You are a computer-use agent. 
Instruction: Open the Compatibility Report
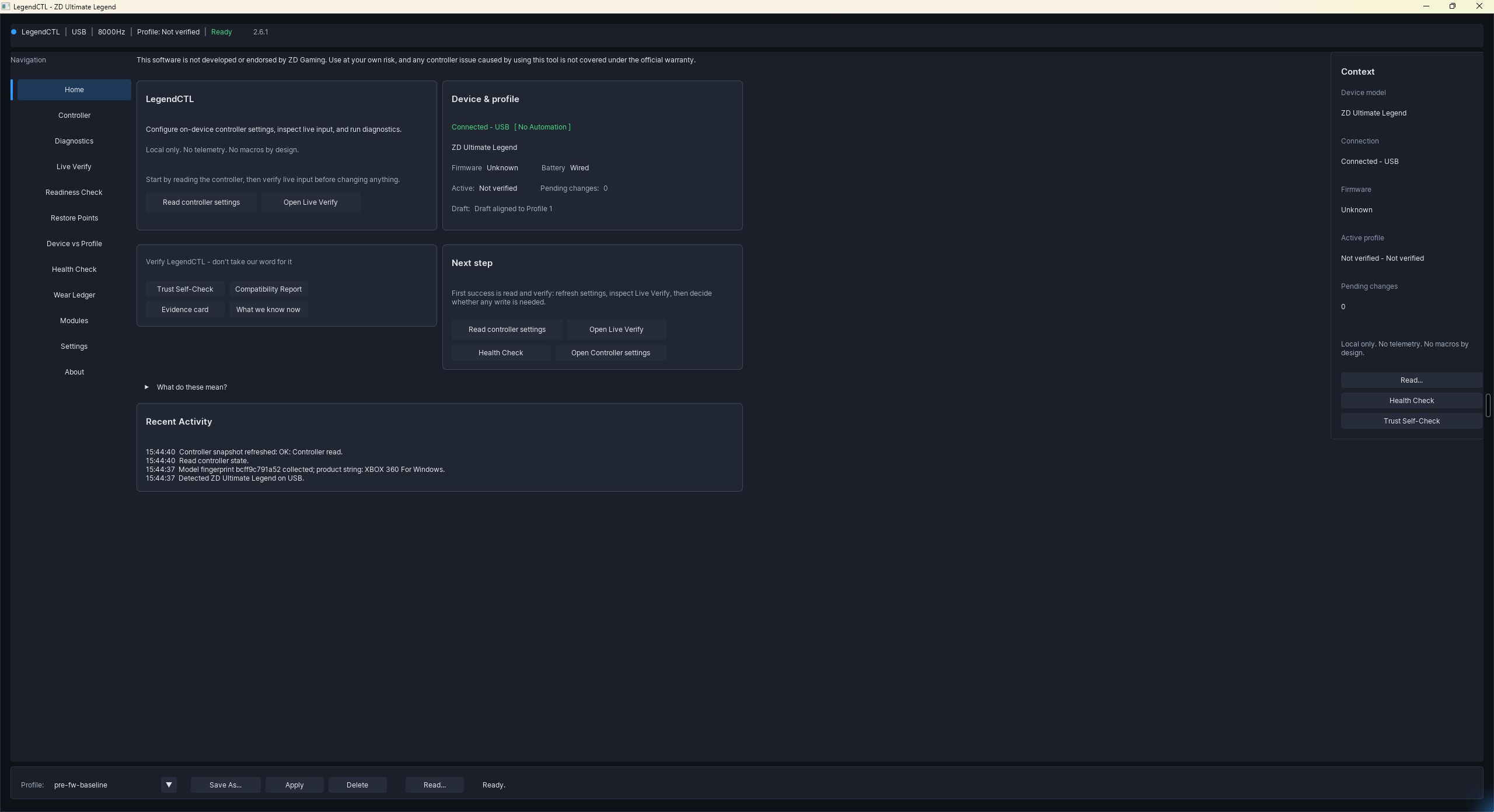tap(268, 289)
